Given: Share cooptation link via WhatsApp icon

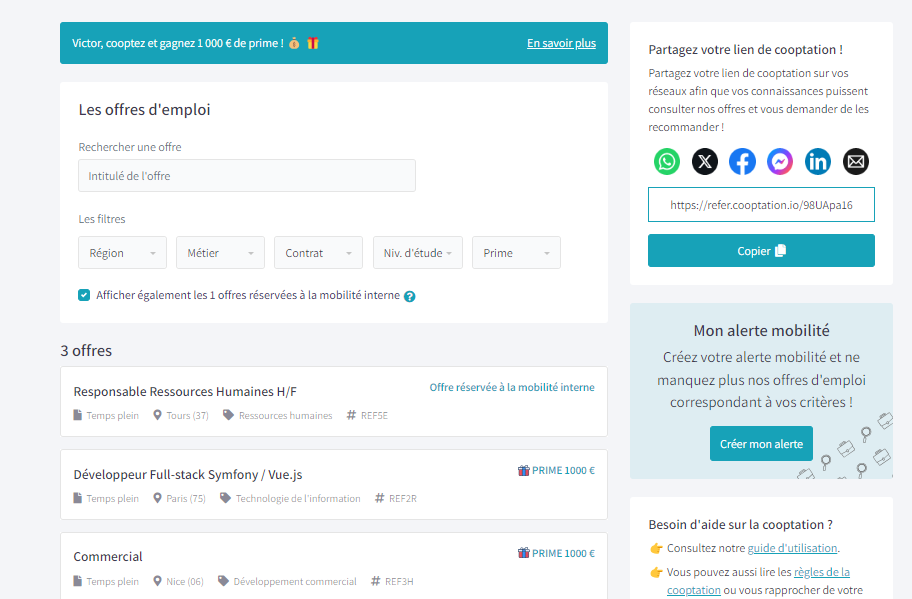Looking at the screenshot, I should click(667, 161).
